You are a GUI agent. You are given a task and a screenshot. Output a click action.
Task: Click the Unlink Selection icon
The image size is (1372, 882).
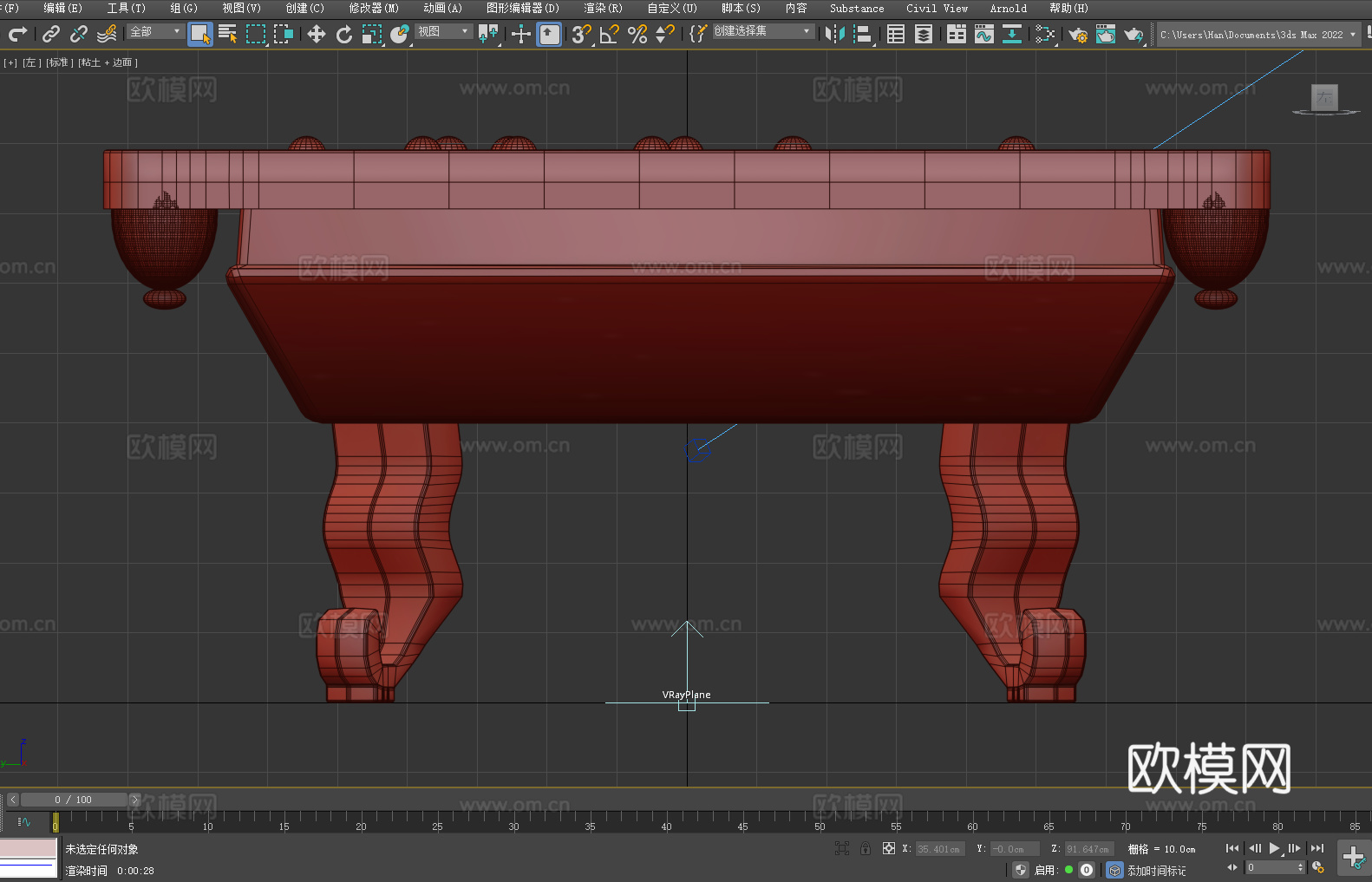[x=79, y=34]
